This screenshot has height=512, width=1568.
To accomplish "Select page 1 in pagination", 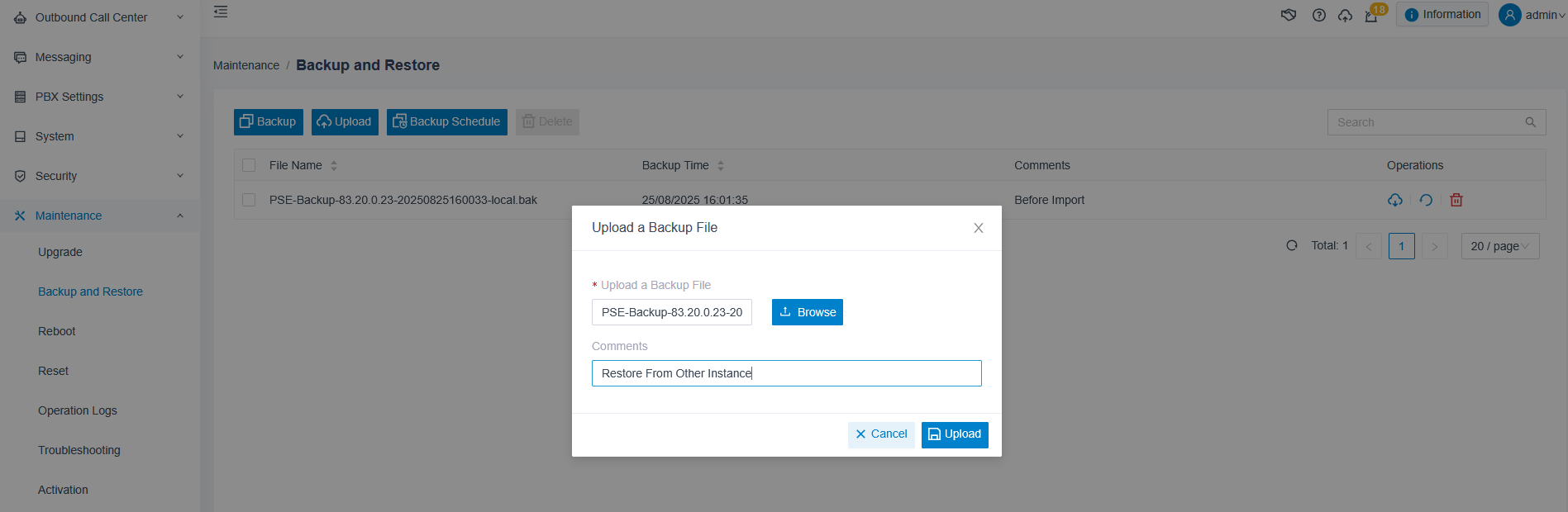I will coord(1402,246).
